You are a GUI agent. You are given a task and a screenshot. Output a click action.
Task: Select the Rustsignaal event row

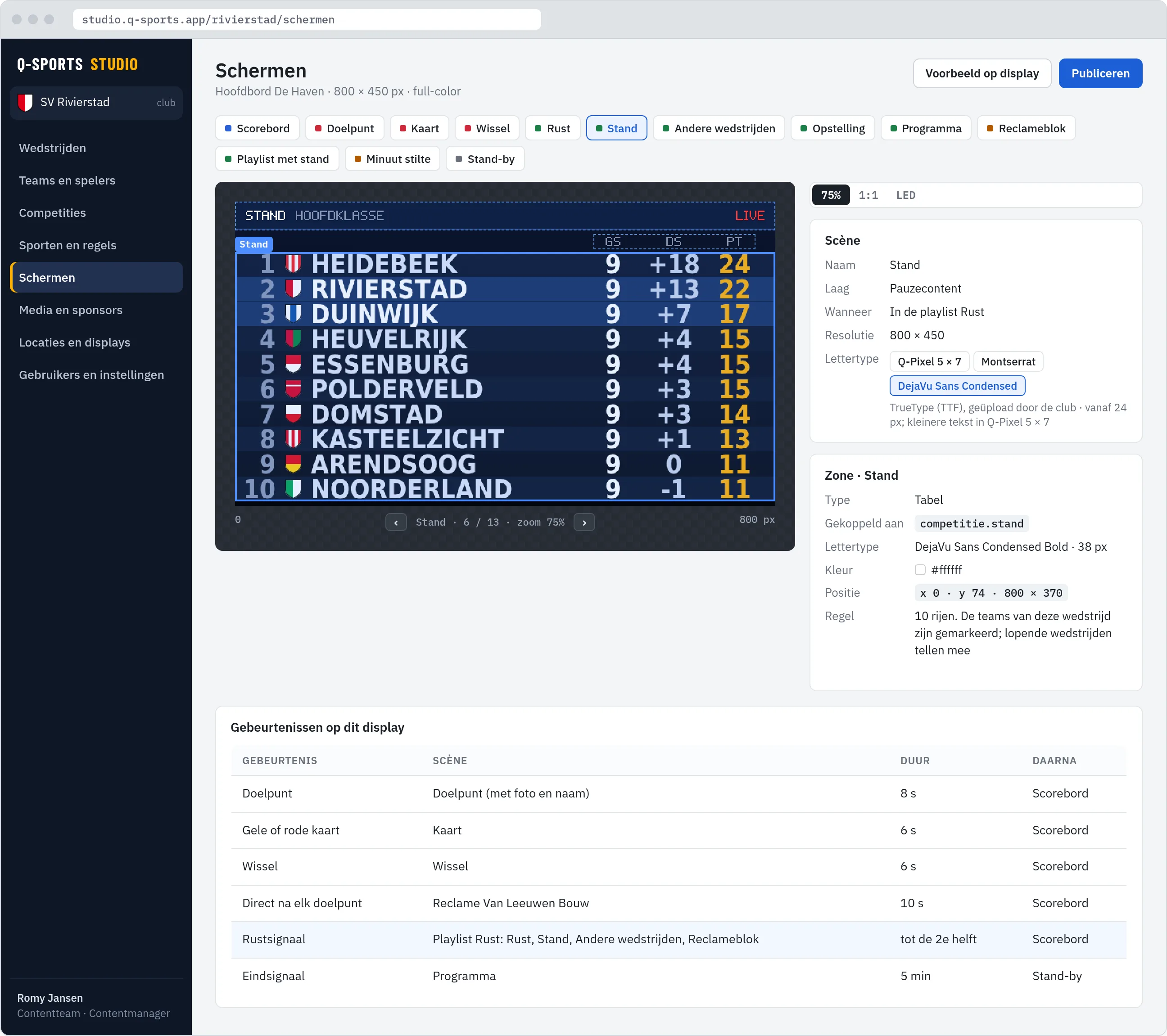click(678, 940)
